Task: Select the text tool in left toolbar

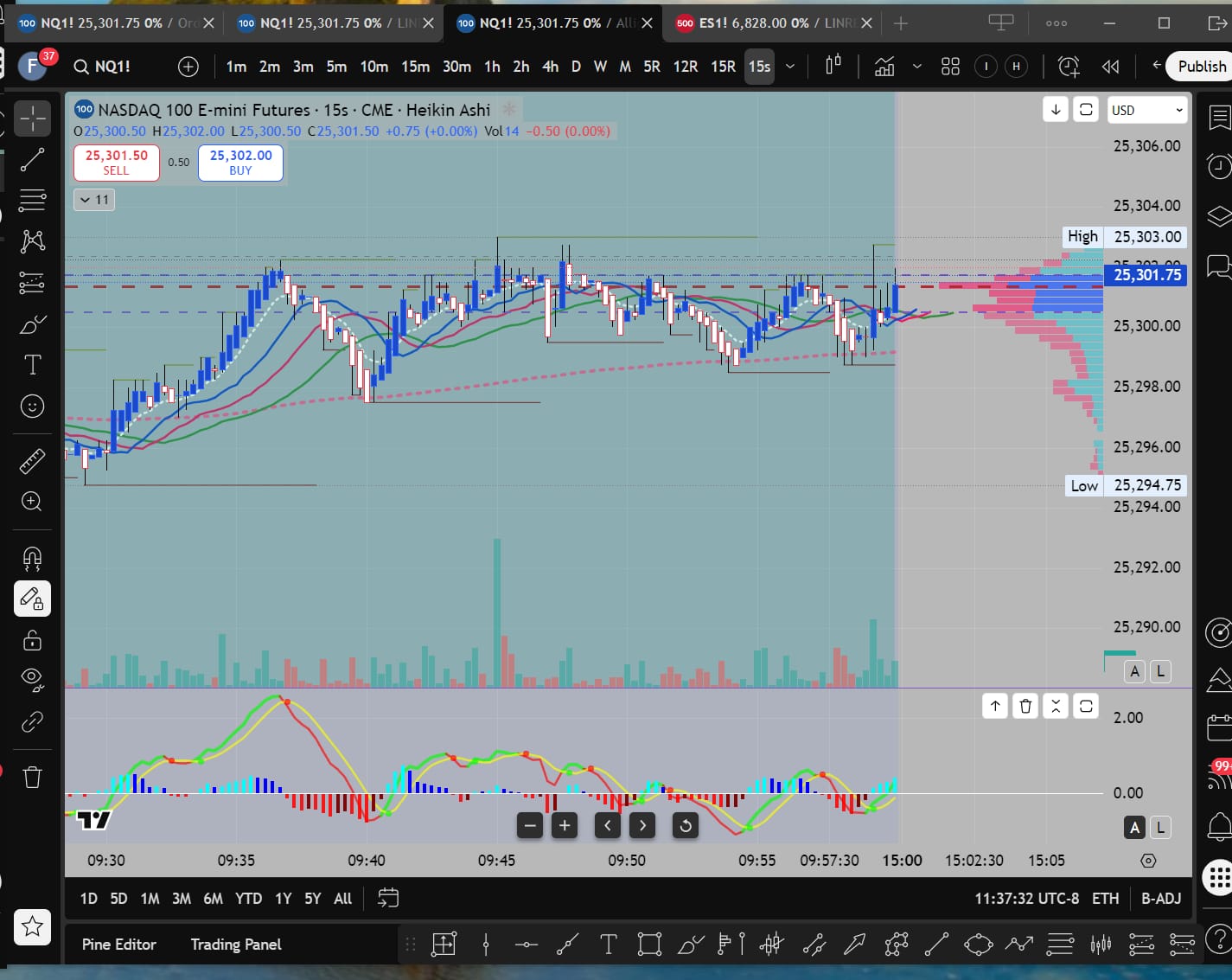Action: 33,365
